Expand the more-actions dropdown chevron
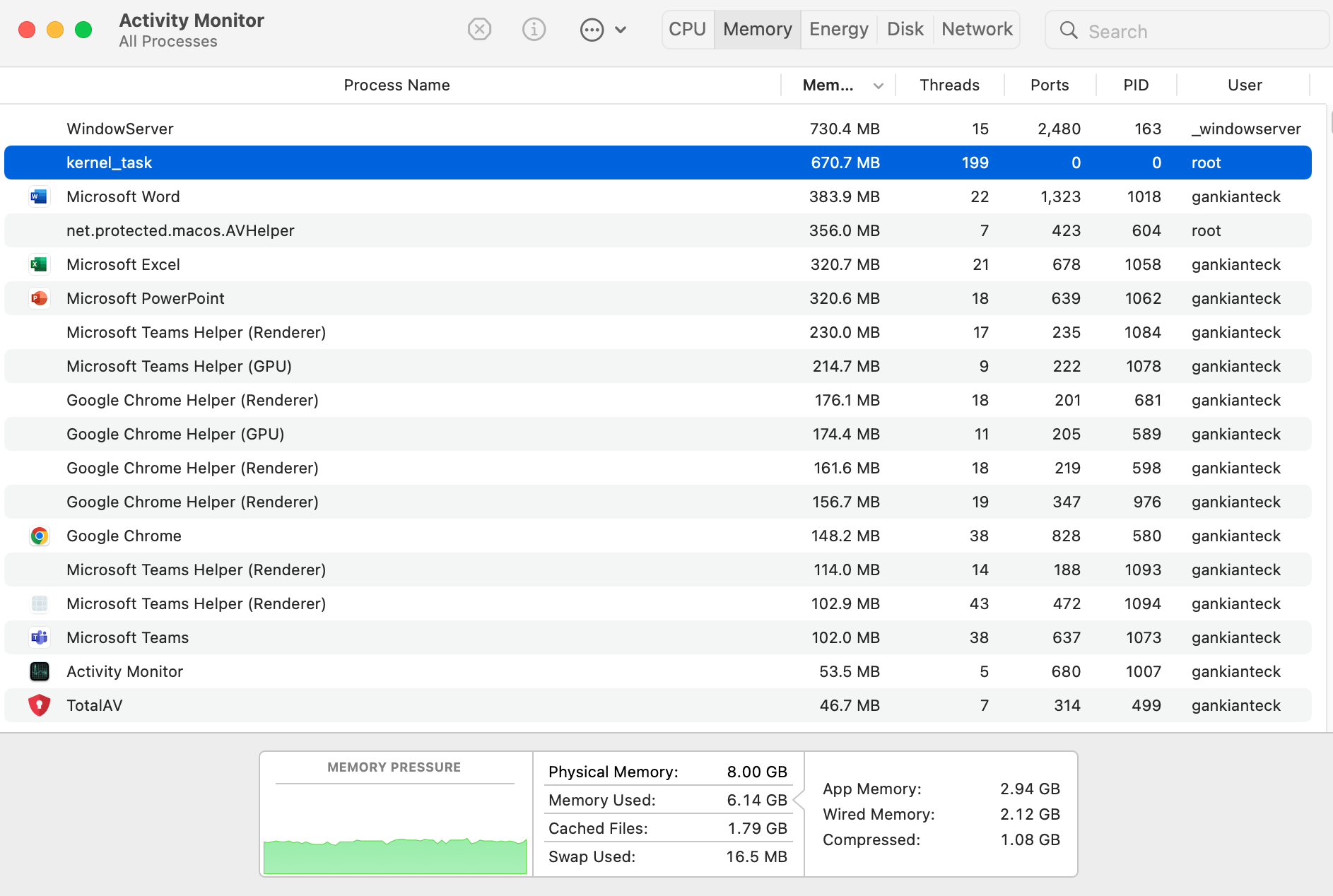This screenshot has height=896, width=1333. click(x=621, y=30)
